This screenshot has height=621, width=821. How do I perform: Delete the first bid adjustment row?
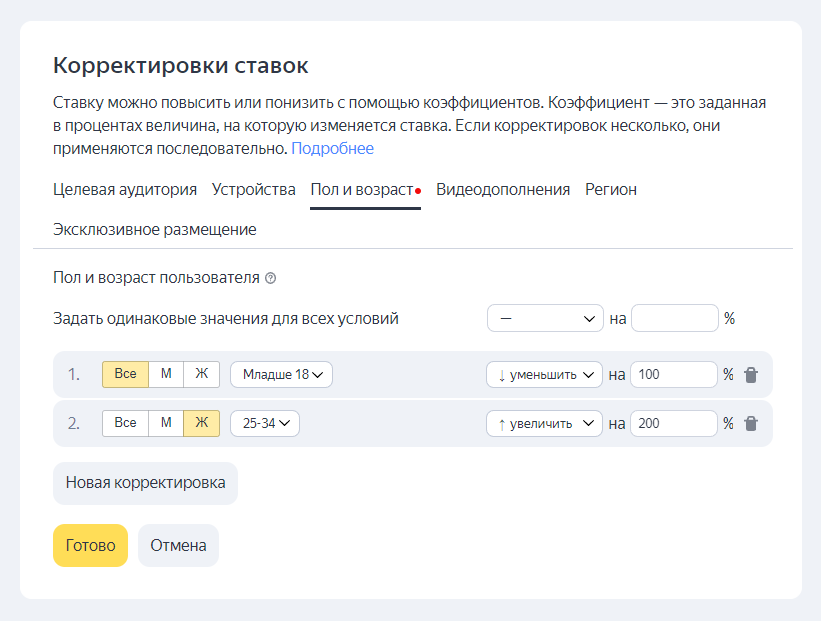tap(752, 375)
